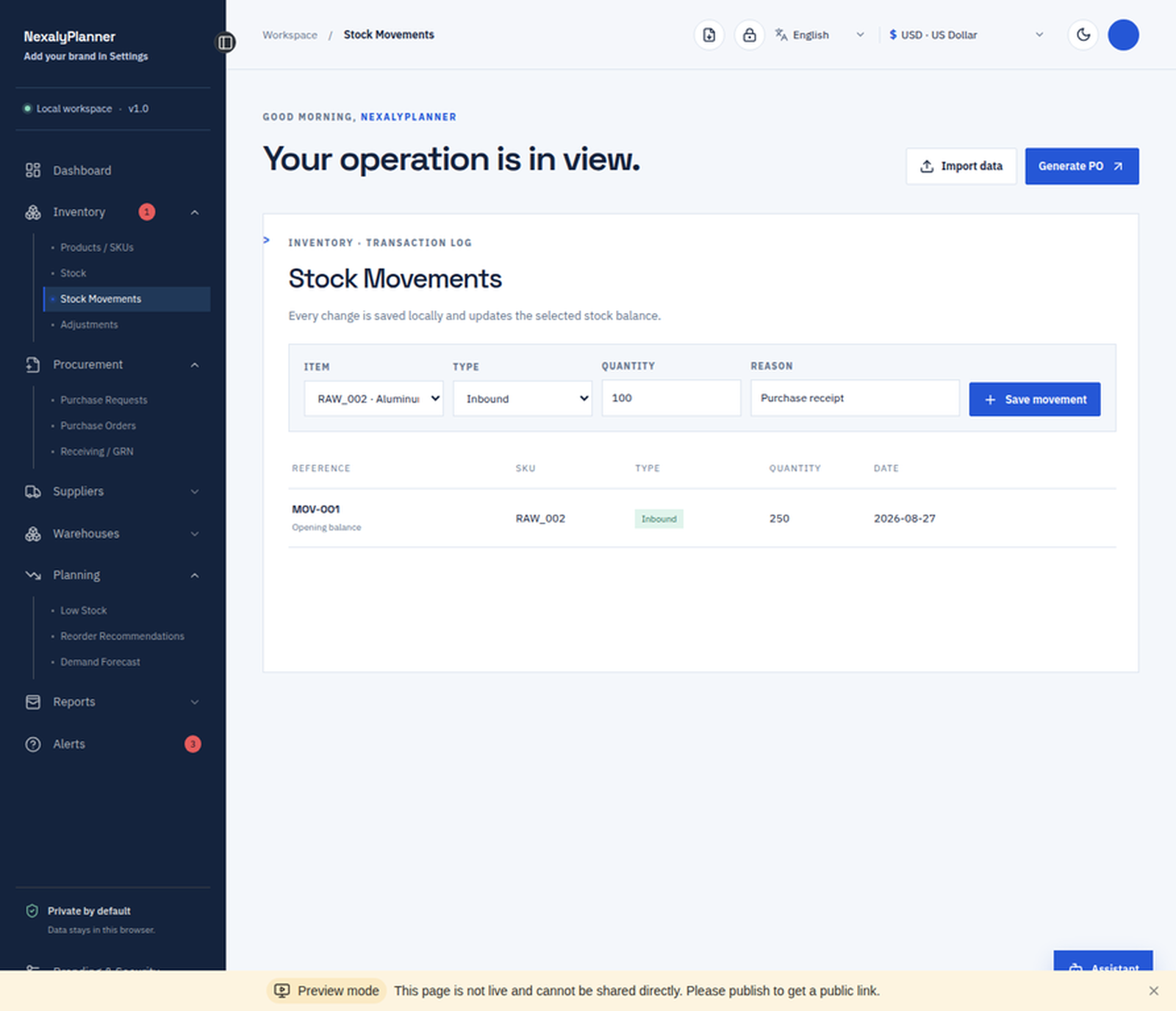Image resolution: width=1176 pixels, height=1011 pixels.
Task: Click the Procurement icon in the sidebar
Action: [33, 364]
